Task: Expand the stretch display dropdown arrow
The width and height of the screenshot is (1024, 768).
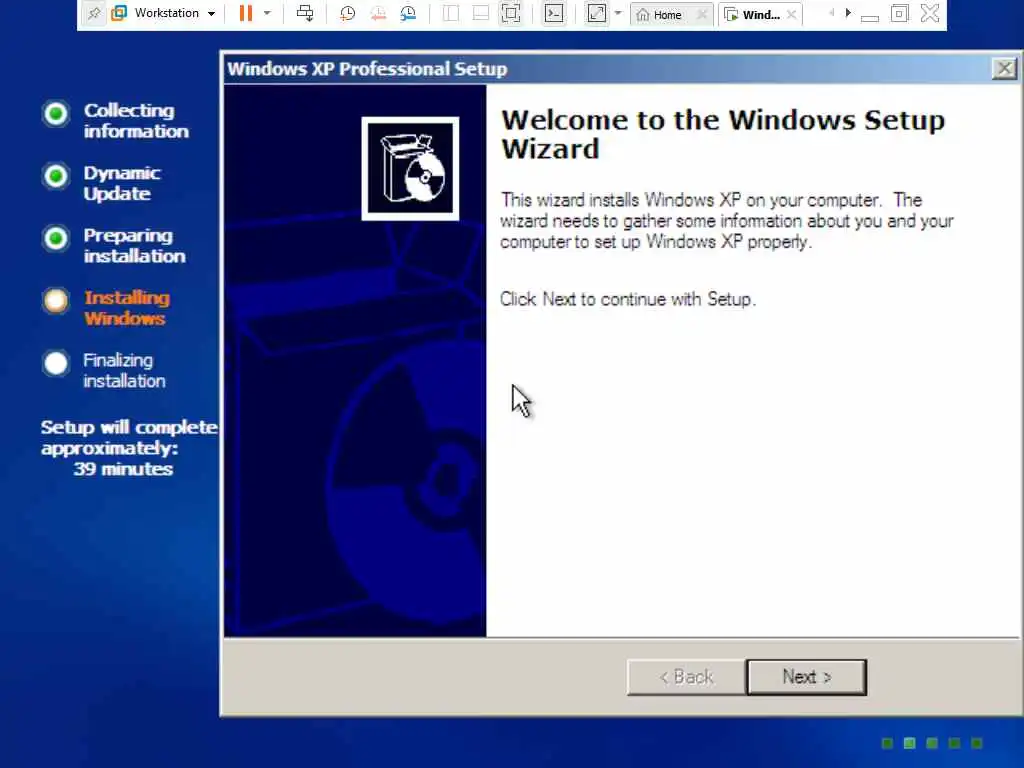Action: (x=618, y=13)
